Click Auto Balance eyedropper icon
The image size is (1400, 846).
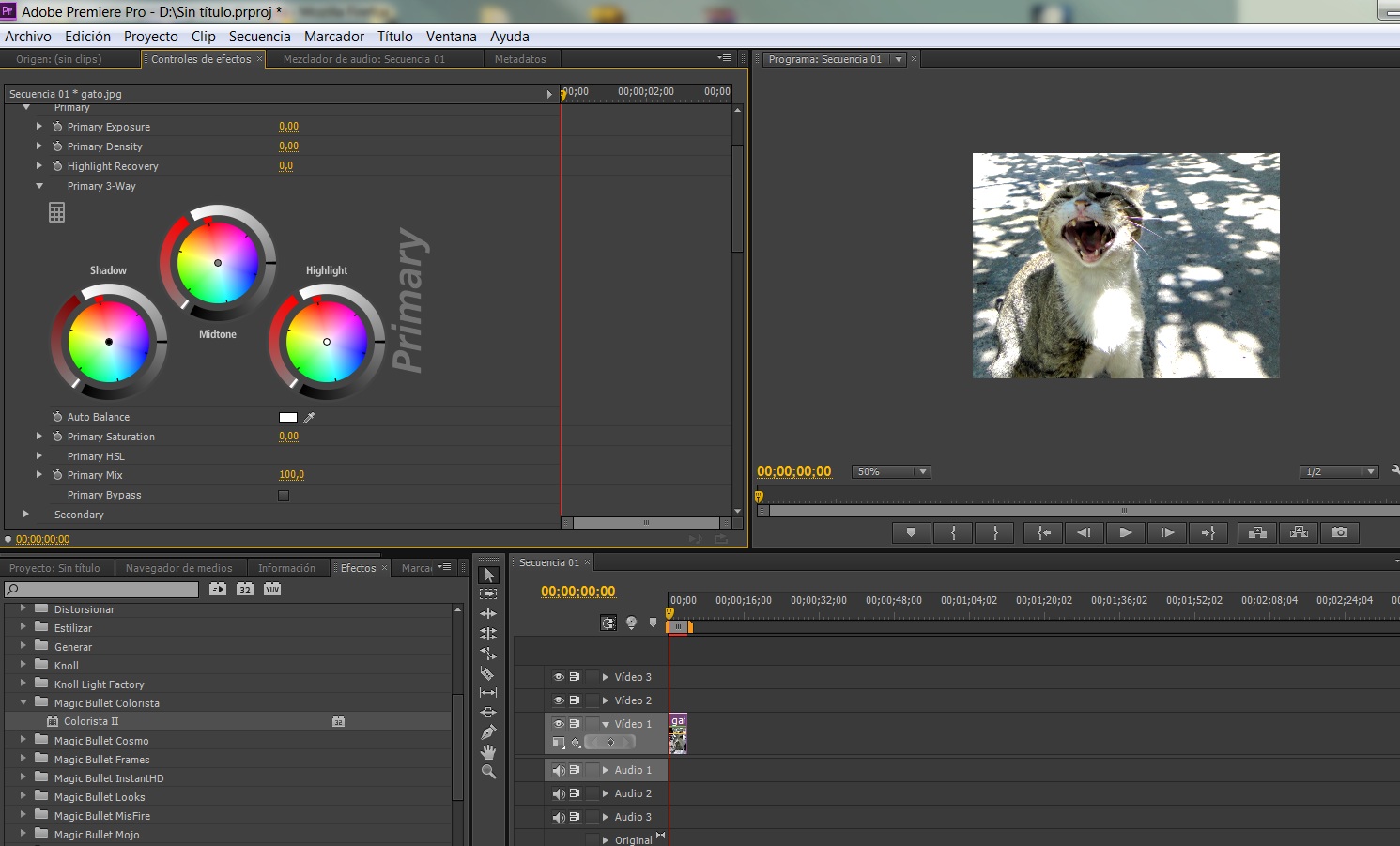309,418
